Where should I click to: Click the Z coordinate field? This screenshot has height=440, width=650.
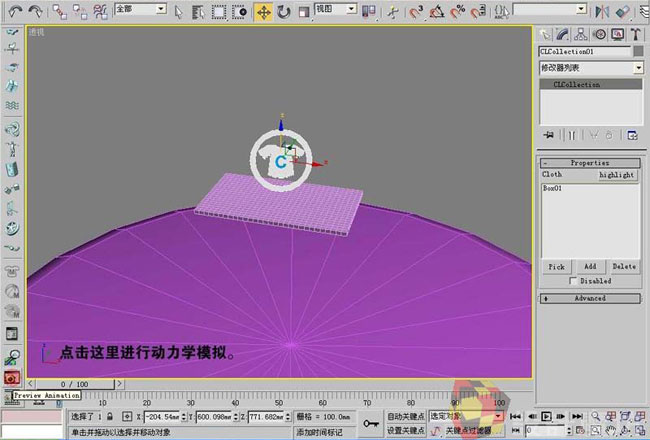[x=267, y=416]
